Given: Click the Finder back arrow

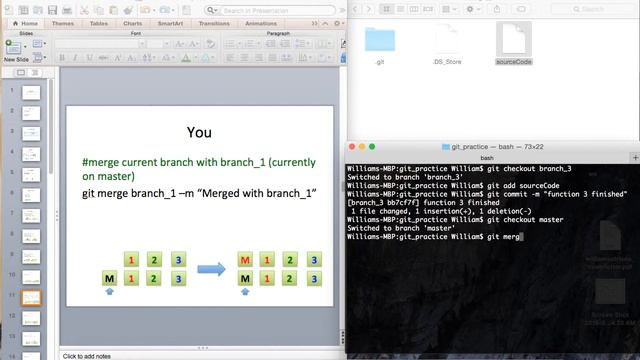Looking at the screenshot, I should (355, 9).
